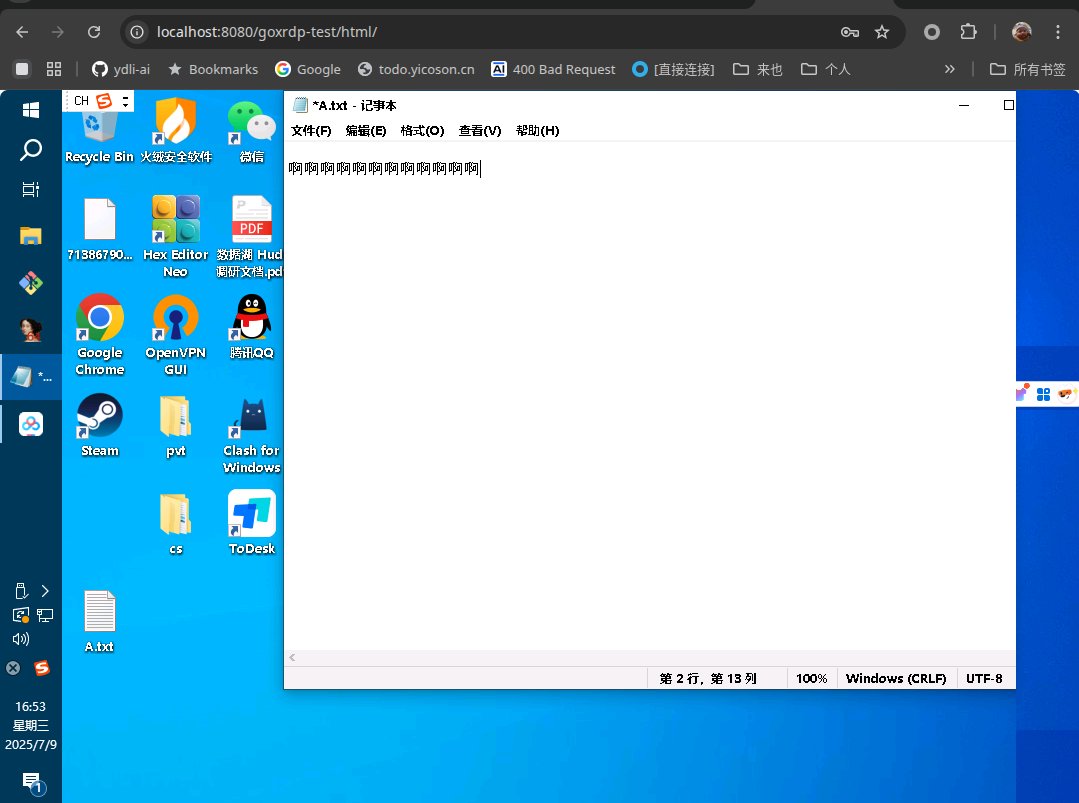Open todo.yicoson.cn bookmark
This screenshot has width=1079, height=803.
tap(416, 69)
